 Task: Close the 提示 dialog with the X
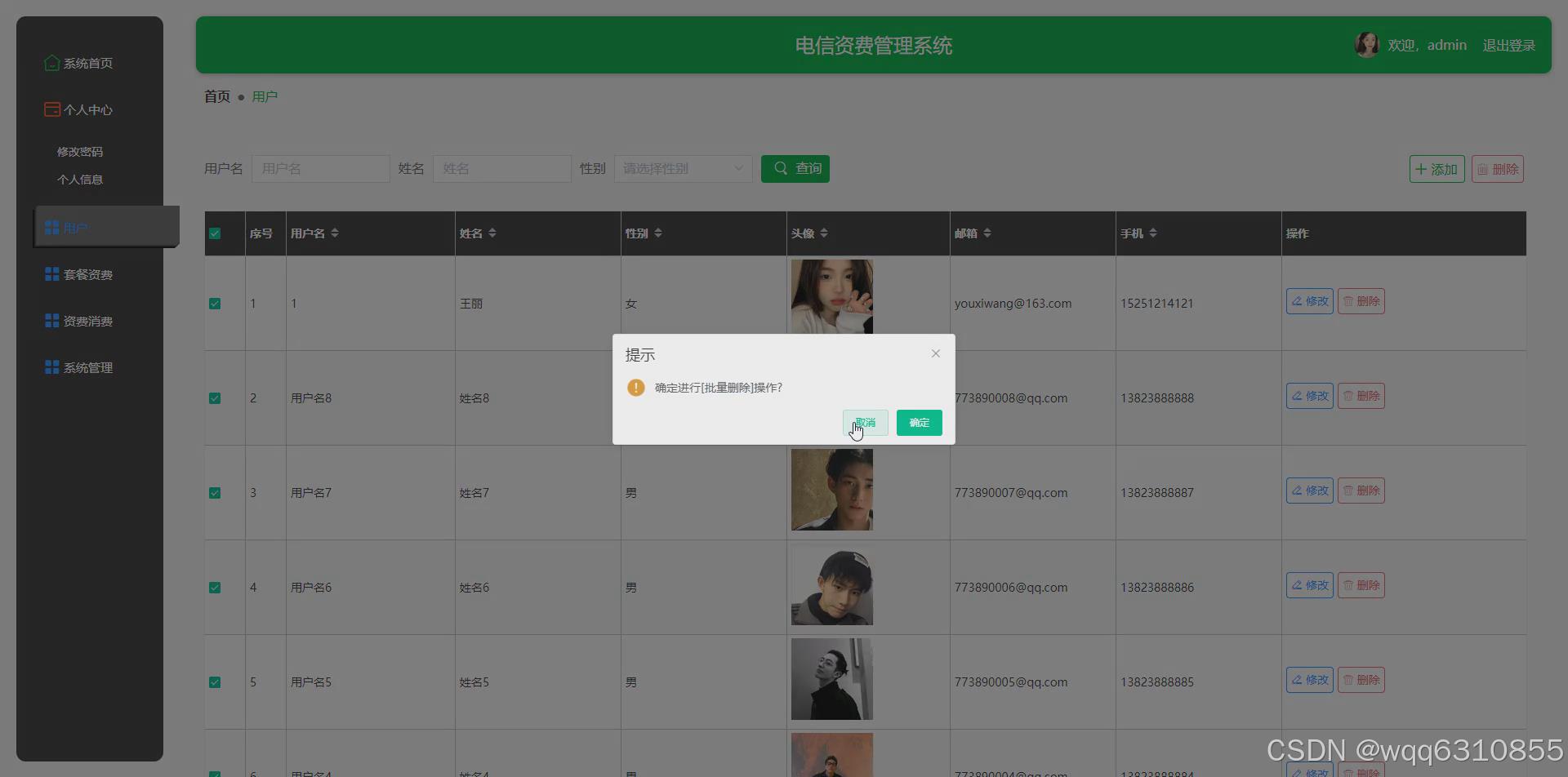click(x=936, y=353)
